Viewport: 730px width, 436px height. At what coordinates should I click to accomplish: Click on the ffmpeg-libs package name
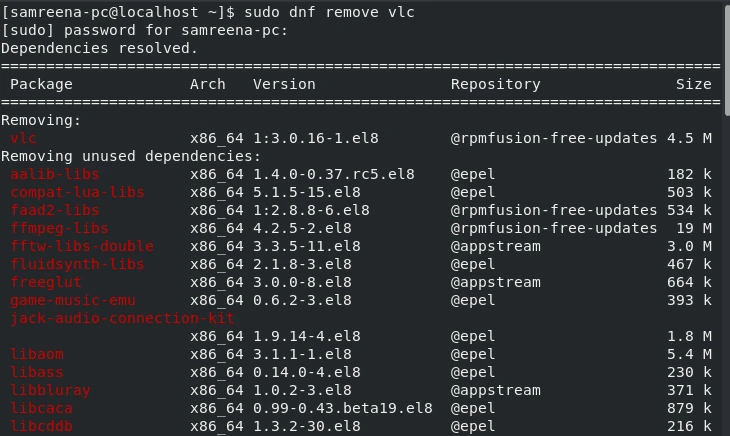pyautogui.click(x=59, y=228)
